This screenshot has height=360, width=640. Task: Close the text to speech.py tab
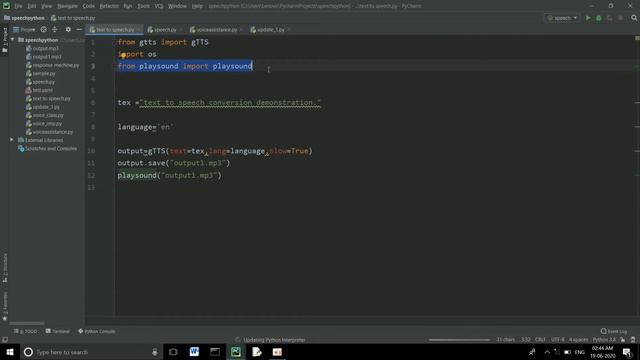point(138,30)
